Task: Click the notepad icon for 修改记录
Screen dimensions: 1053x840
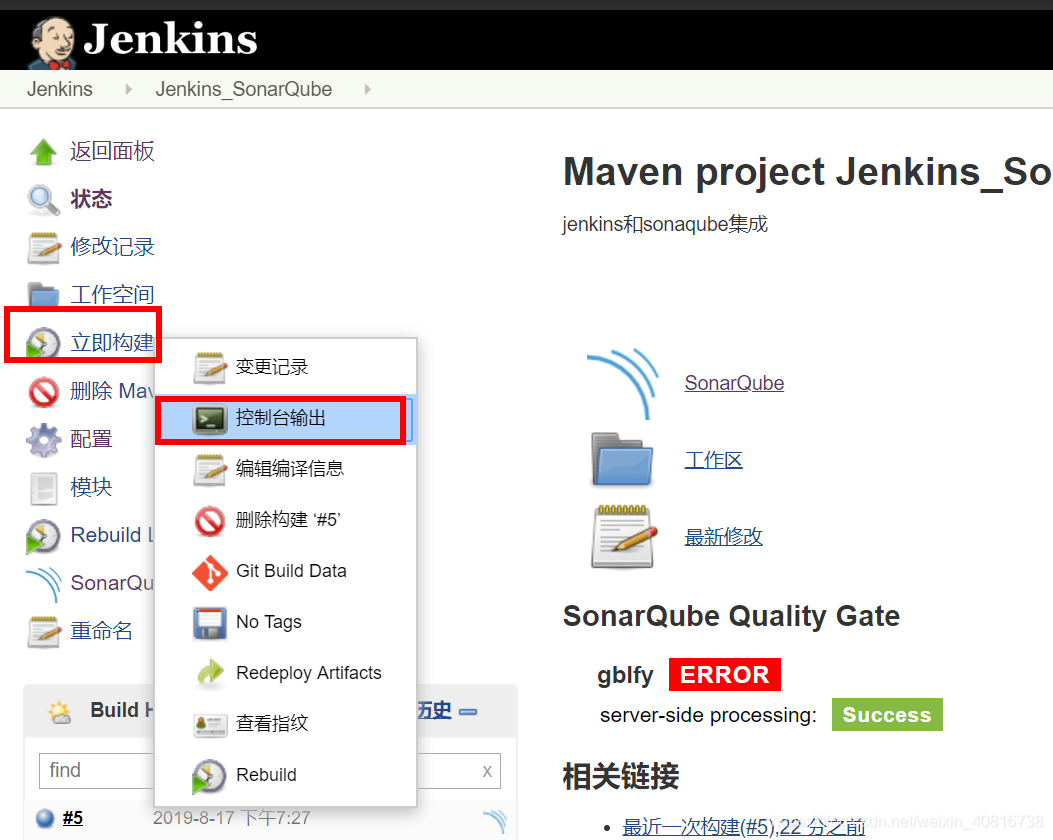Action: (44, 248)
